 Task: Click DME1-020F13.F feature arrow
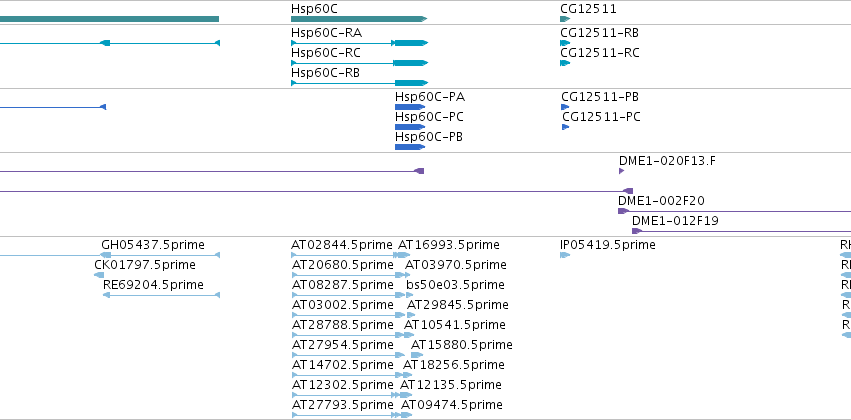click(621, 171)
